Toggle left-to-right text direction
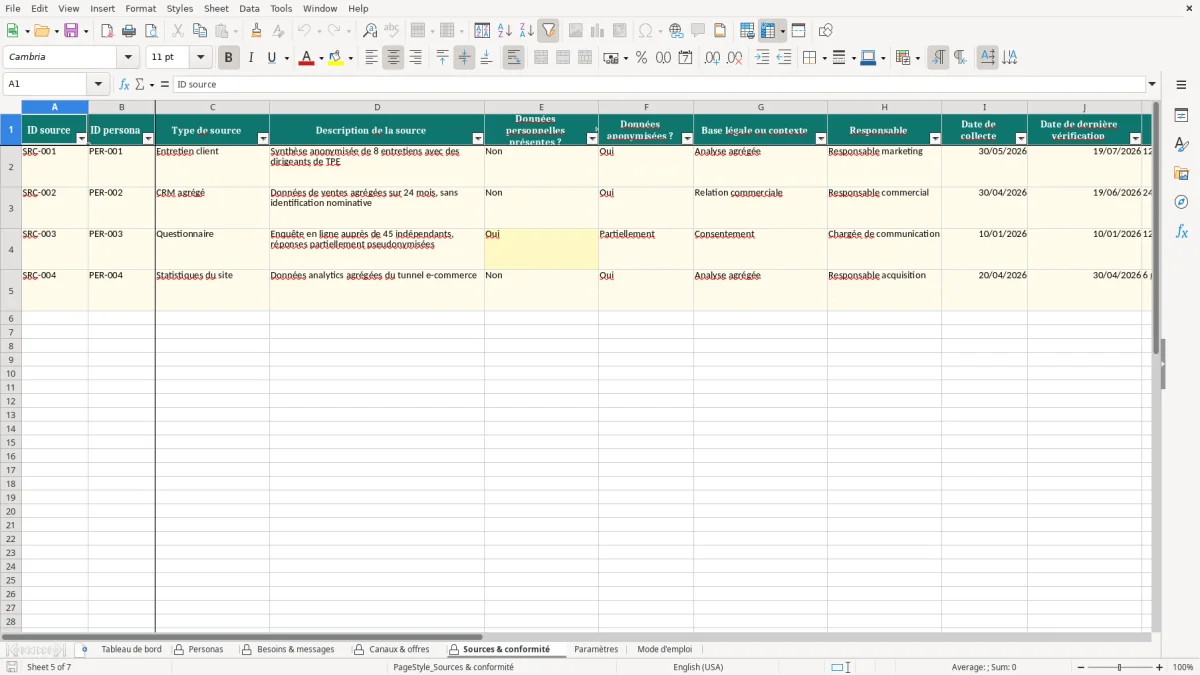The height and width of the screenshot is (675, 1200). 938,58
